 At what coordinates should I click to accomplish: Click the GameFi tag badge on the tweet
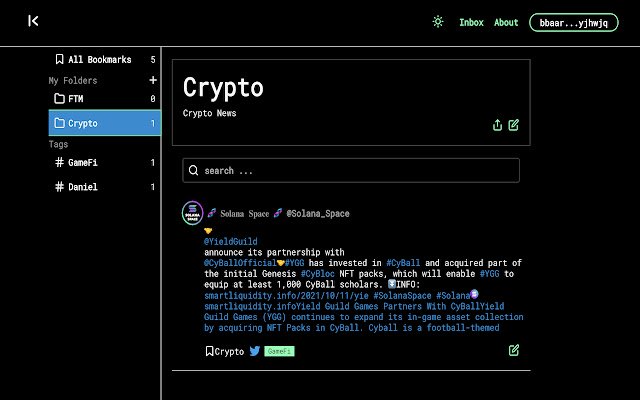[279, 351]
